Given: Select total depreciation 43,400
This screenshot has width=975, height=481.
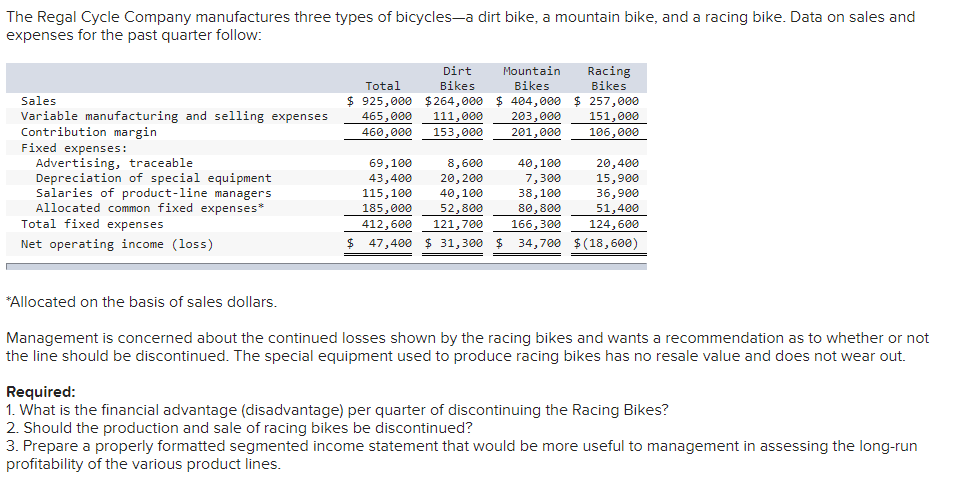Looking at the screenshot, I should point(390,178).
